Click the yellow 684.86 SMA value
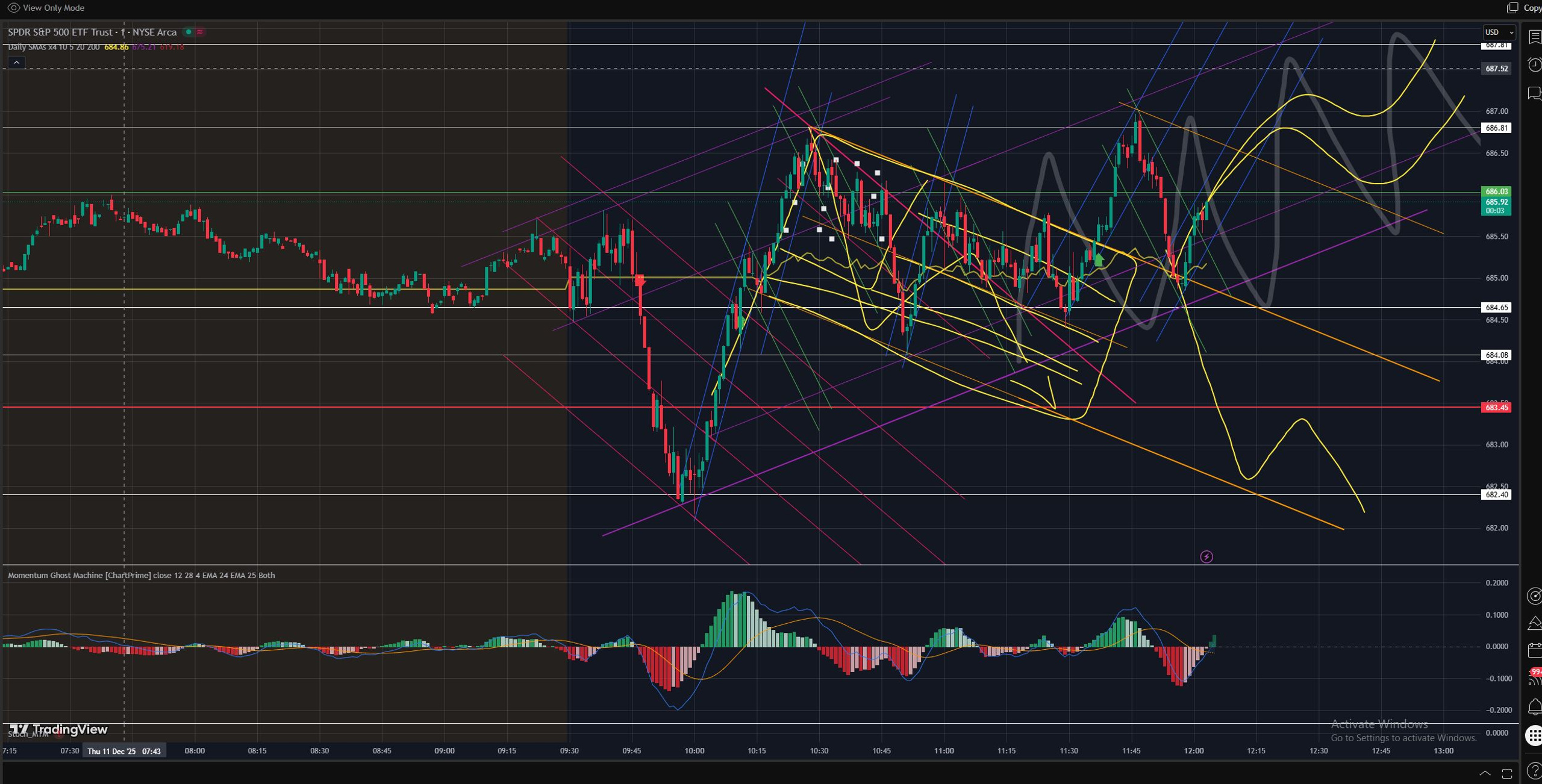This screenshot has height=784, width=1542. point(116,47)
